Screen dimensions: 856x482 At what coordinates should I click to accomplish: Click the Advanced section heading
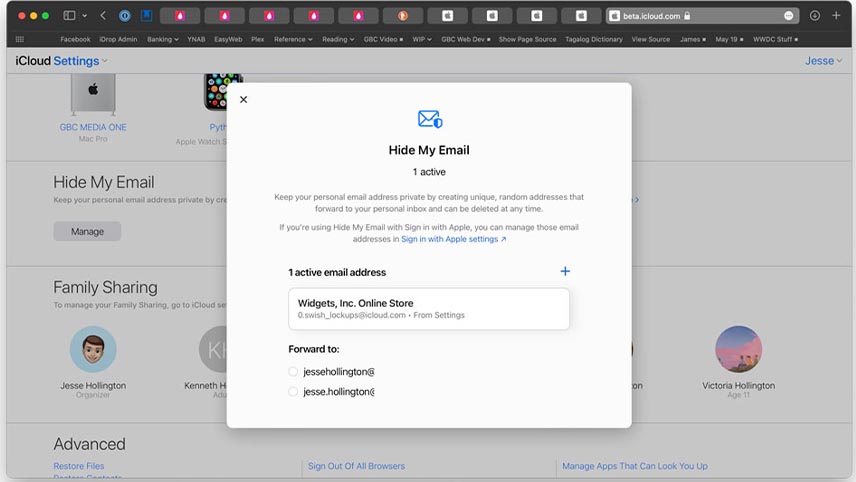click(x=90, y=444)
